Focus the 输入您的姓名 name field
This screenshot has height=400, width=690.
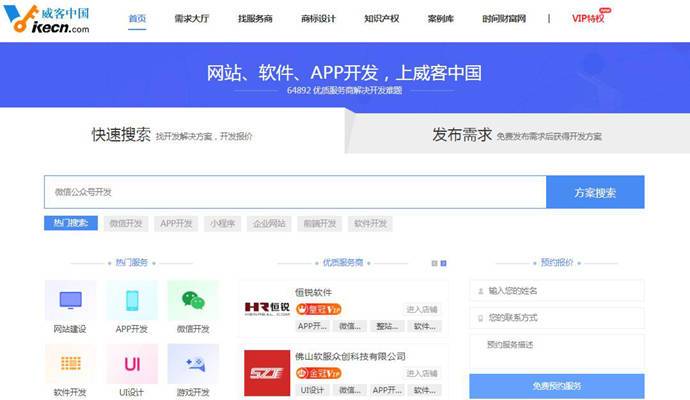point(556,290)
